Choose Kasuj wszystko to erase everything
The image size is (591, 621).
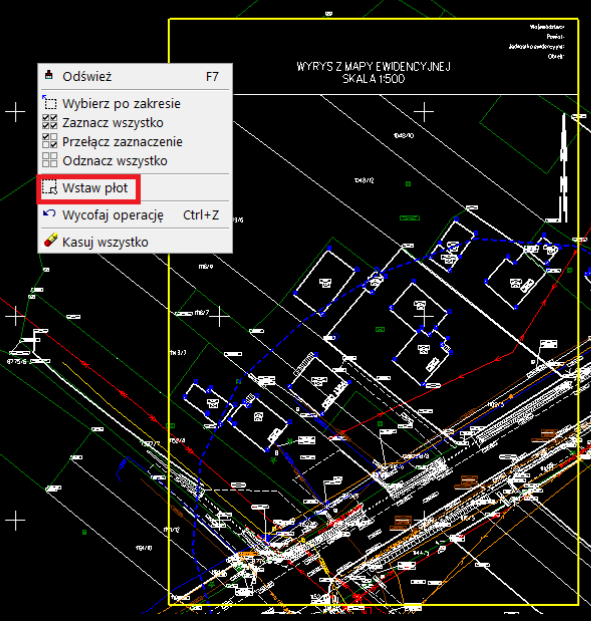(x=135, y=242)
